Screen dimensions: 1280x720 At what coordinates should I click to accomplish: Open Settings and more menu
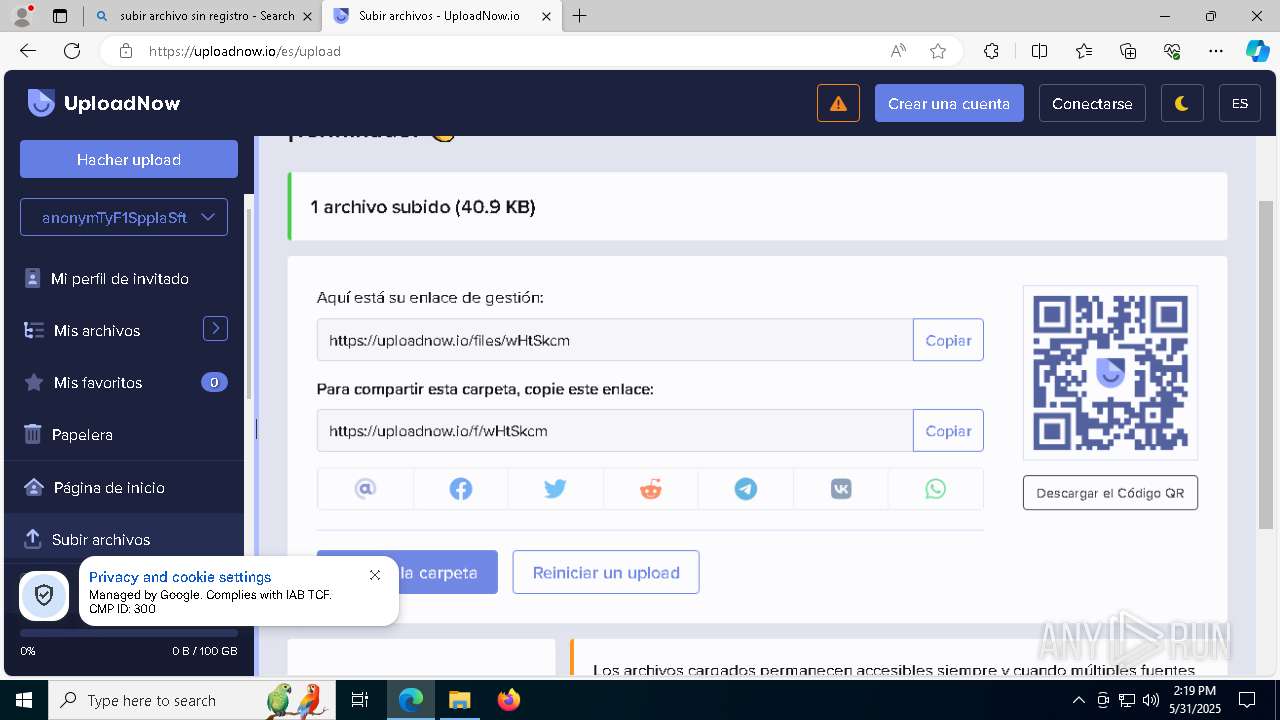click(x=1216, y=51)
